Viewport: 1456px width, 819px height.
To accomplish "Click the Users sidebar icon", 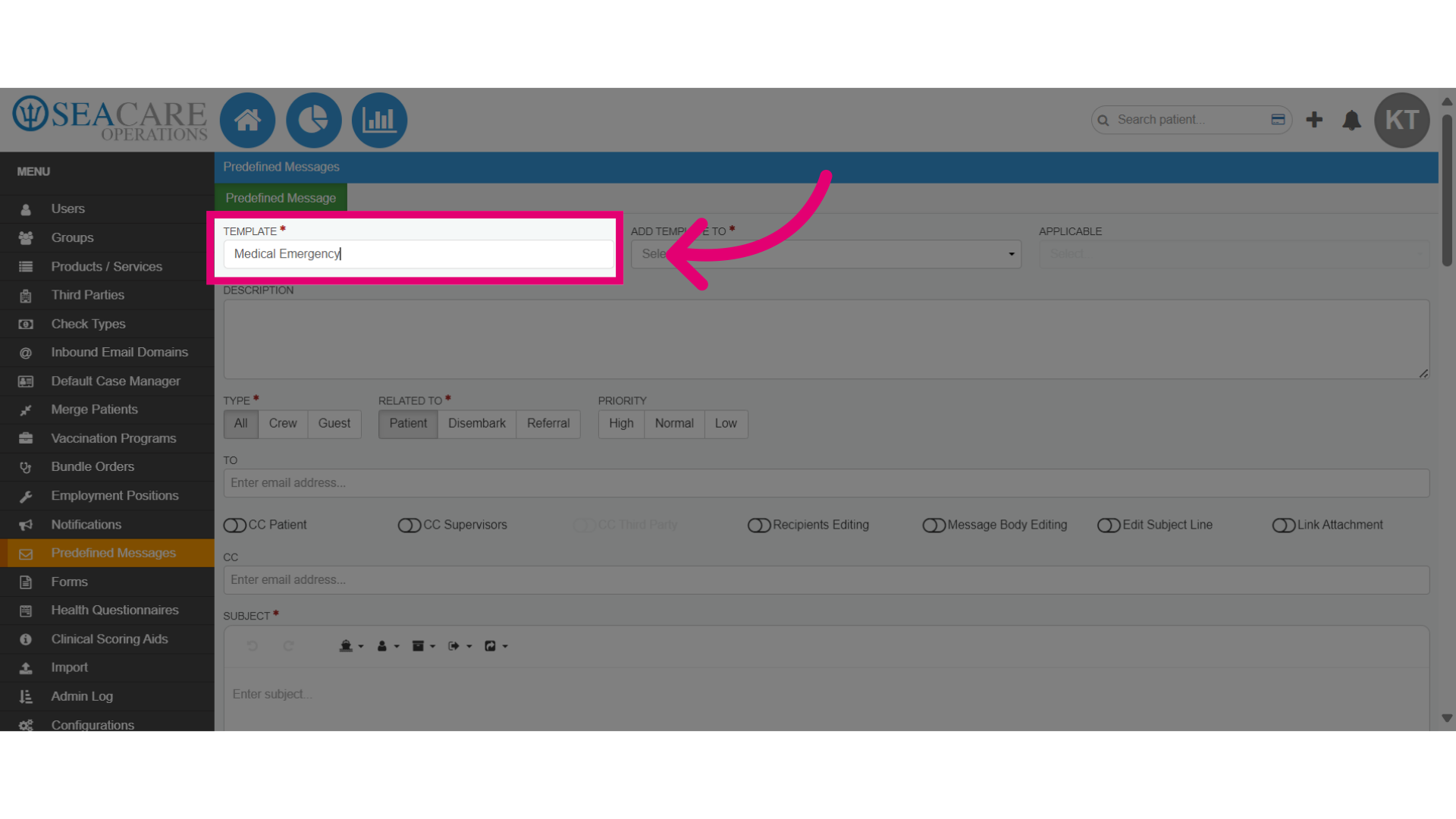I will click(26, 209).
